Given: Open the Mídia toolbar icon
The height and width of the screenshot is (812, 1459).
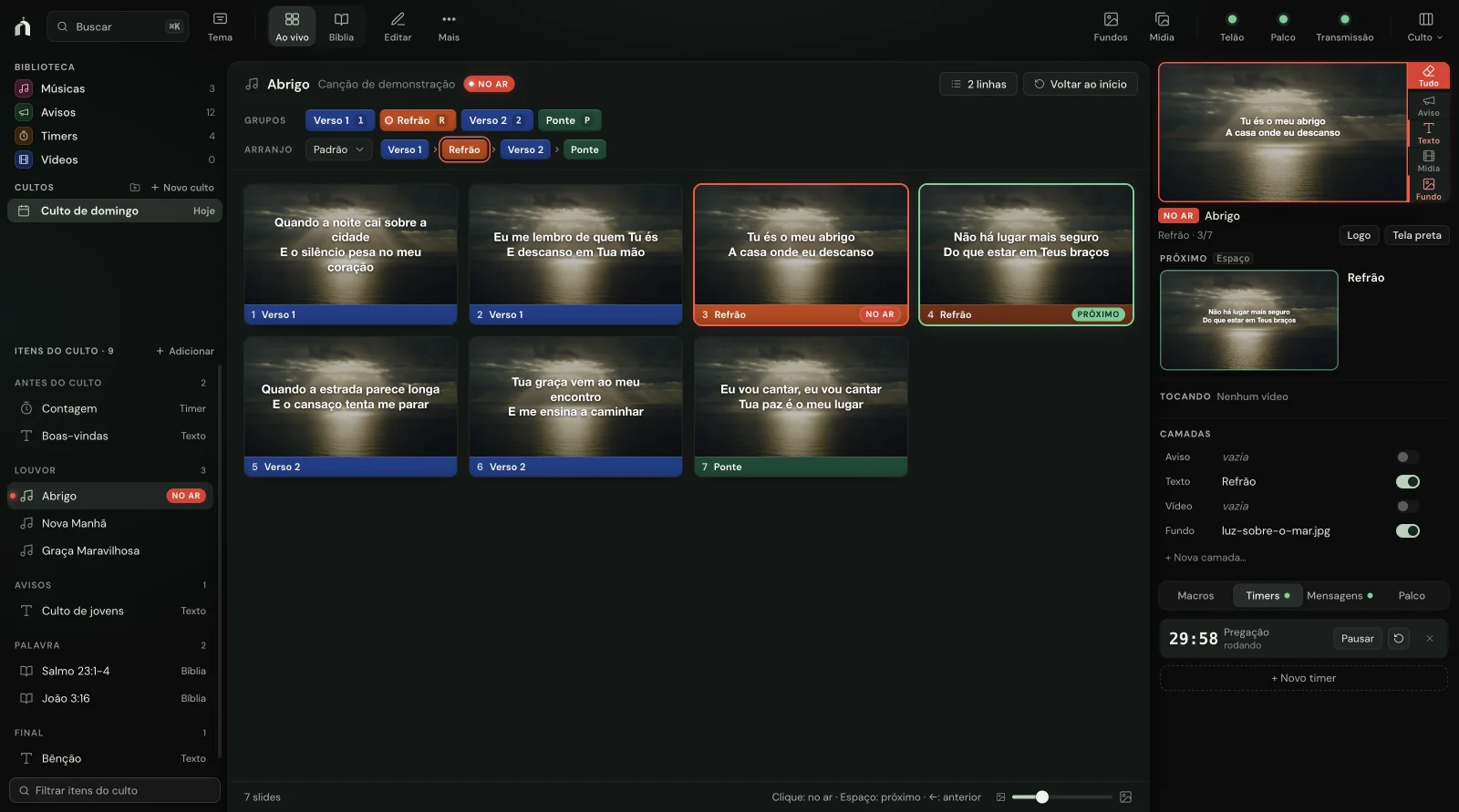Looking at the screenshot, I should pos(1162,26).
